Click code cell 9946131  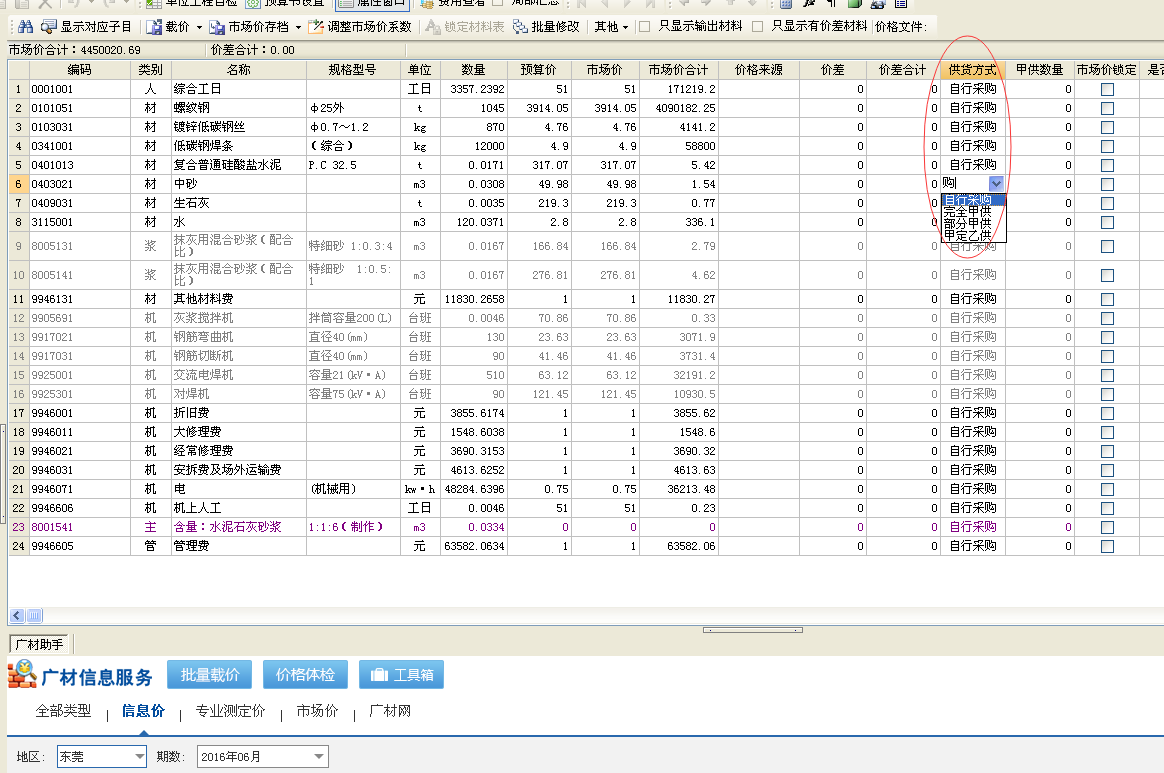(79, 299)
